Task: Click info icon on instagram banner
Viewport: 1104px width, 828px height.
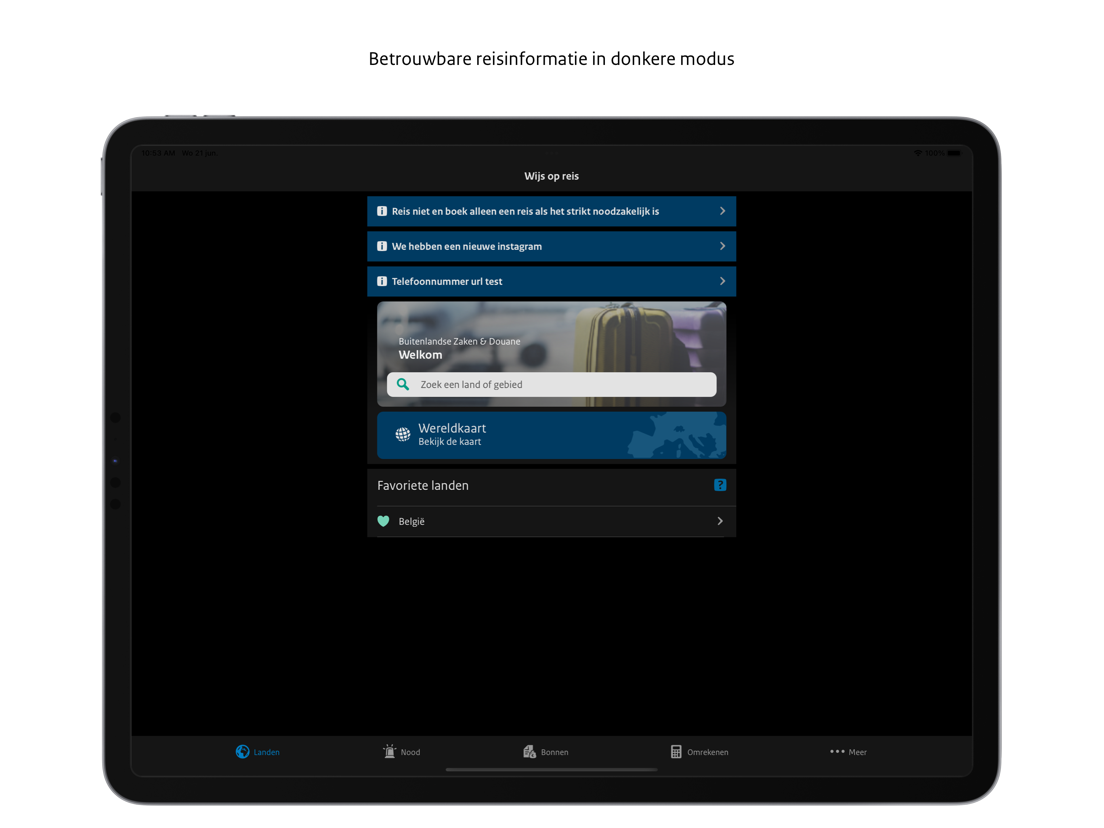Action: (382, 246)
